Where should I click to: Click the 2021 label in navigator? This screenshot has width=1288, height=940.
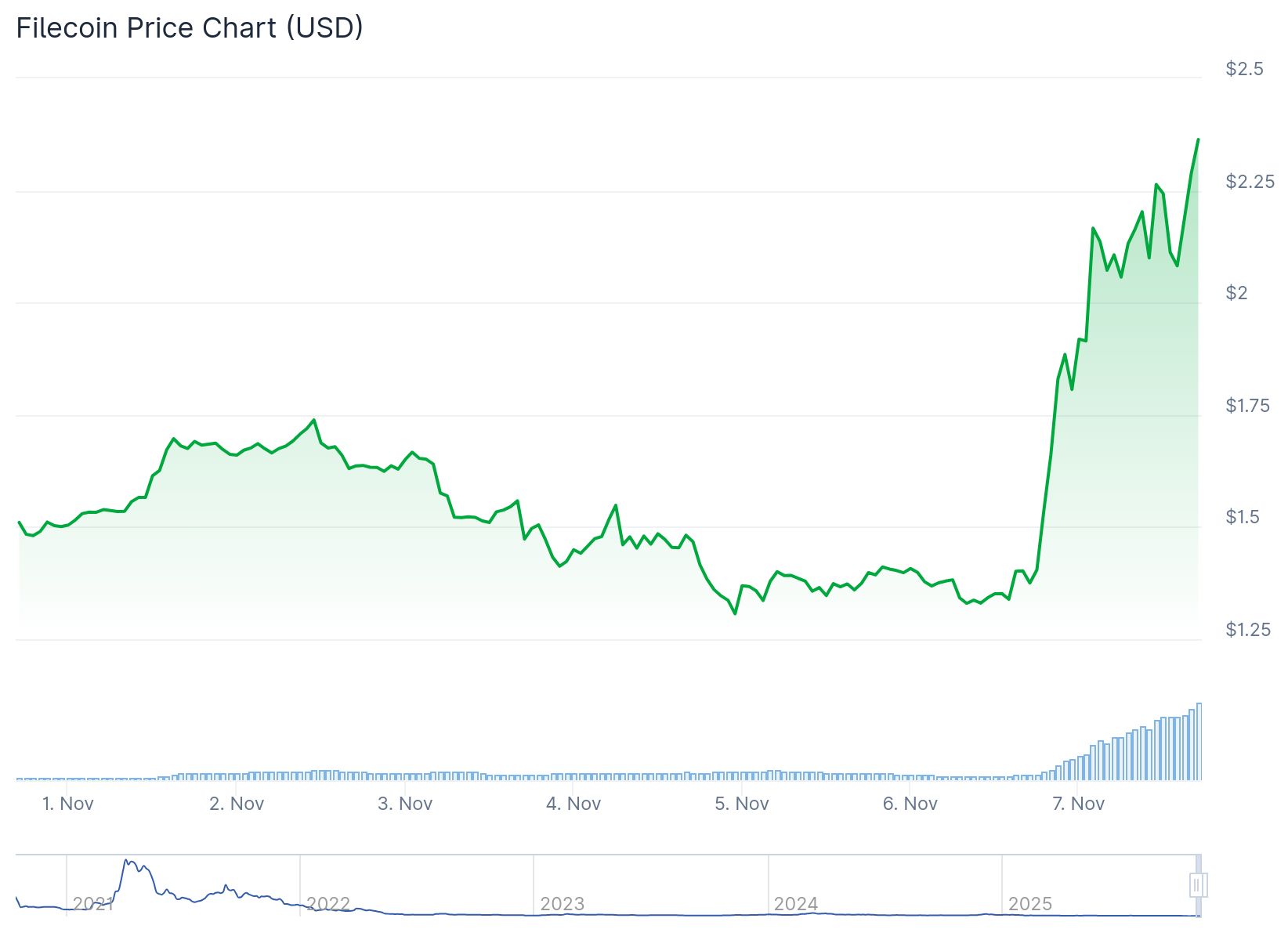point(93,904)
